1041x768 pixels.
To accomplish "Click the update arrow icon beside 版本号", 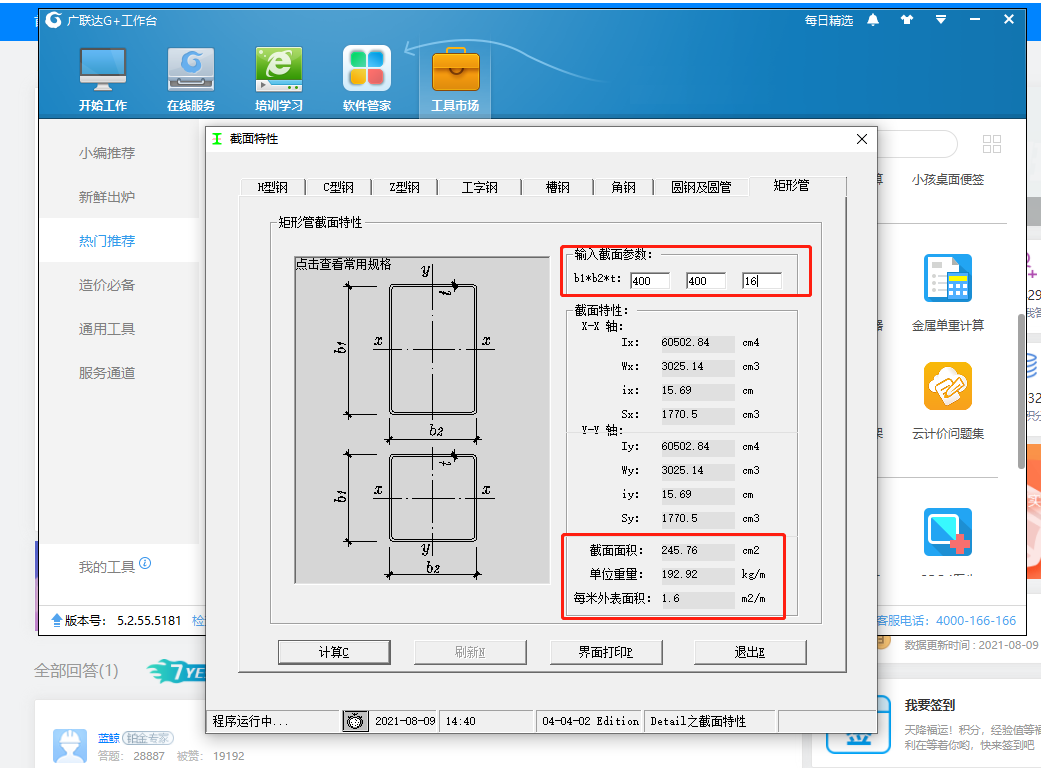I will coord(56,621).
